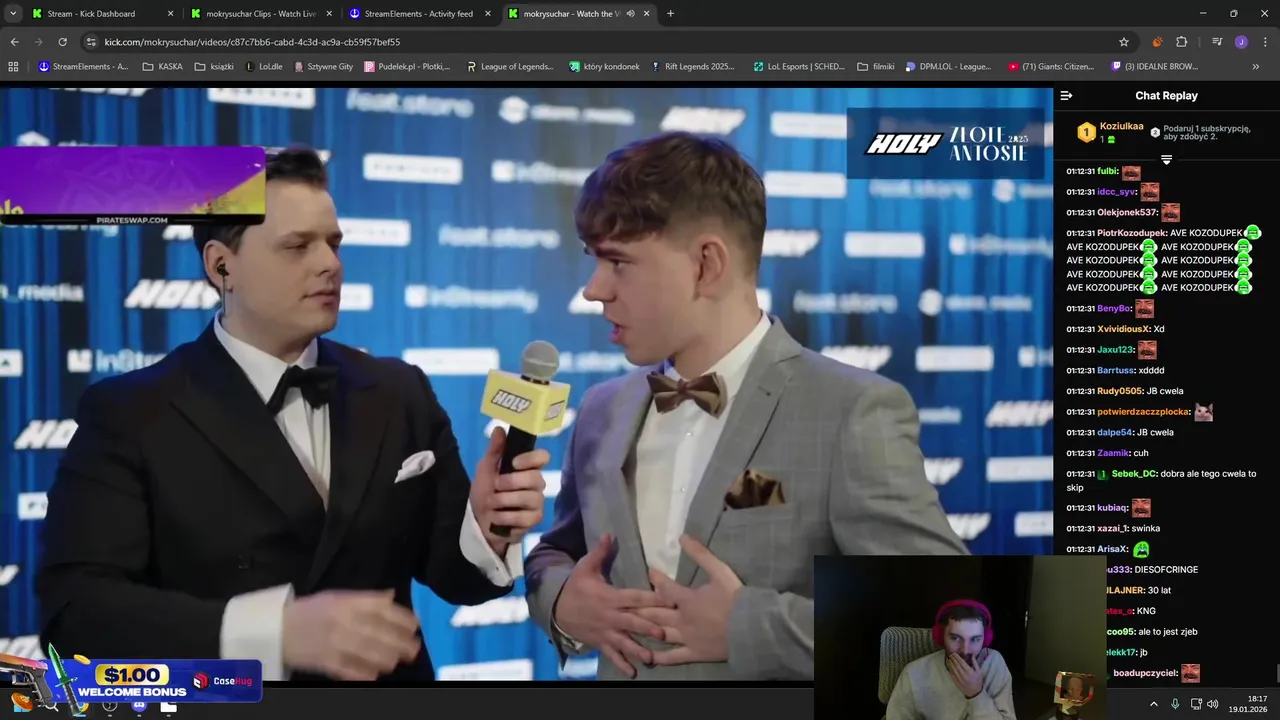Image resolution: width=1280 pixels, height=720 pixels.
Task: Click username Rudy0505 in chat
Action: point(1120,391)
